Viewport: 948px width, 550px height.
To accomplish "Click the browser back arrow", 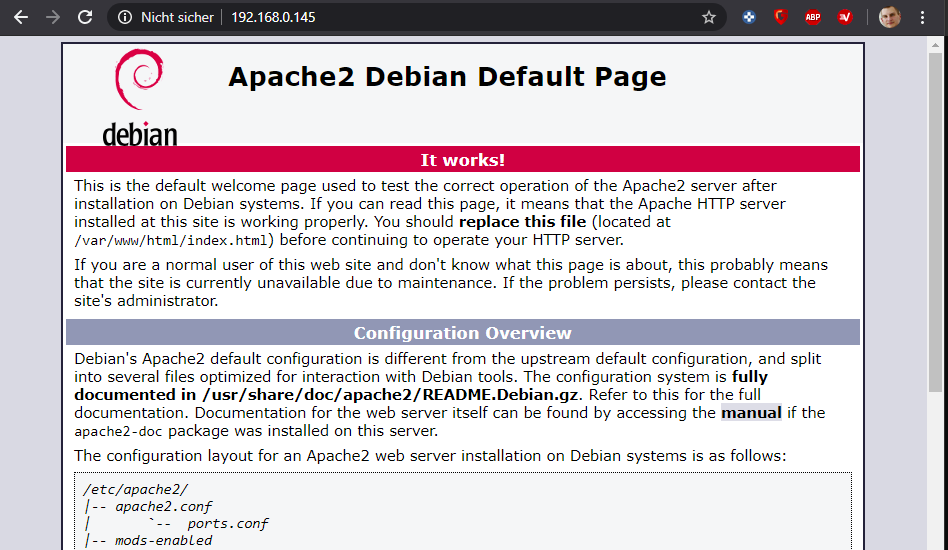I will point(20,17).
